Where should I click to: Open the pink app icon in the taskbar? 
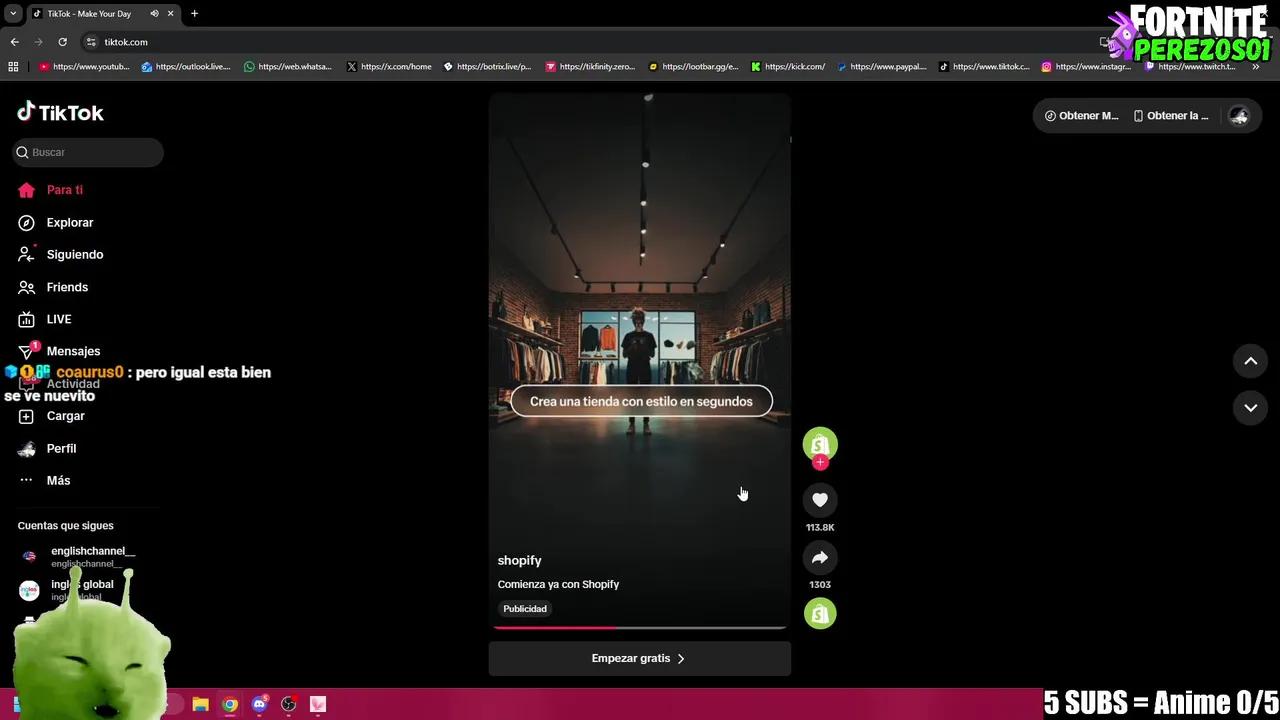point(318,705)
